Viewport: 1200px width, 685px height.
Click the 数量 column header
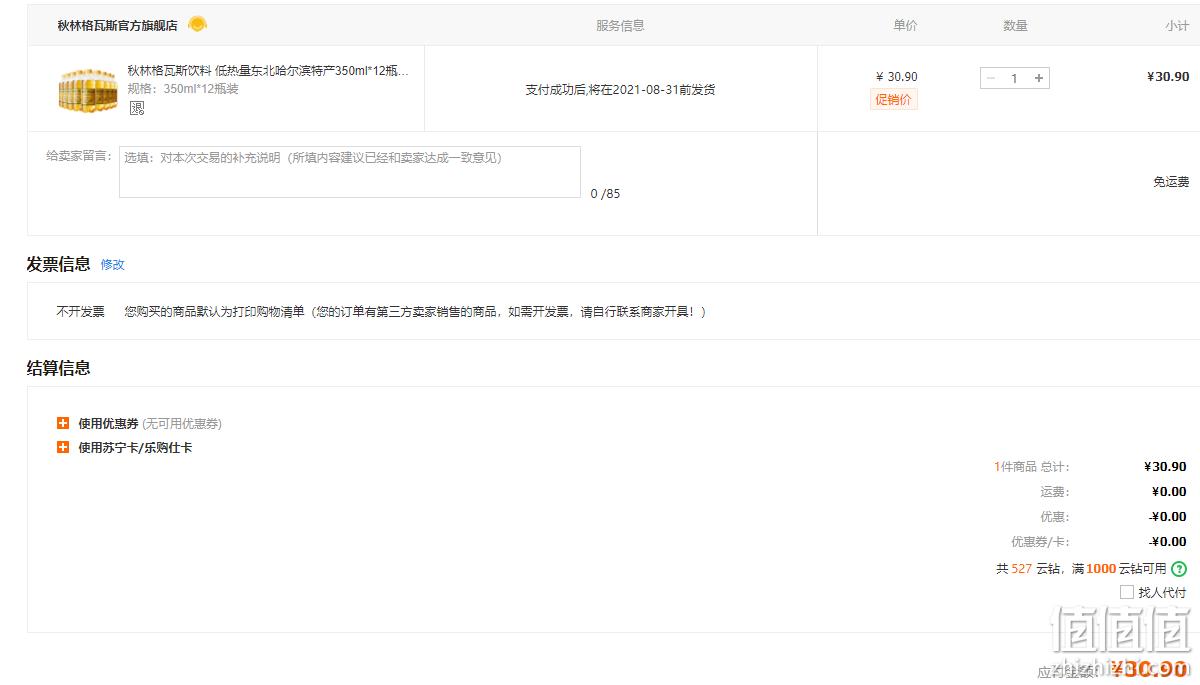[1015, 26]
